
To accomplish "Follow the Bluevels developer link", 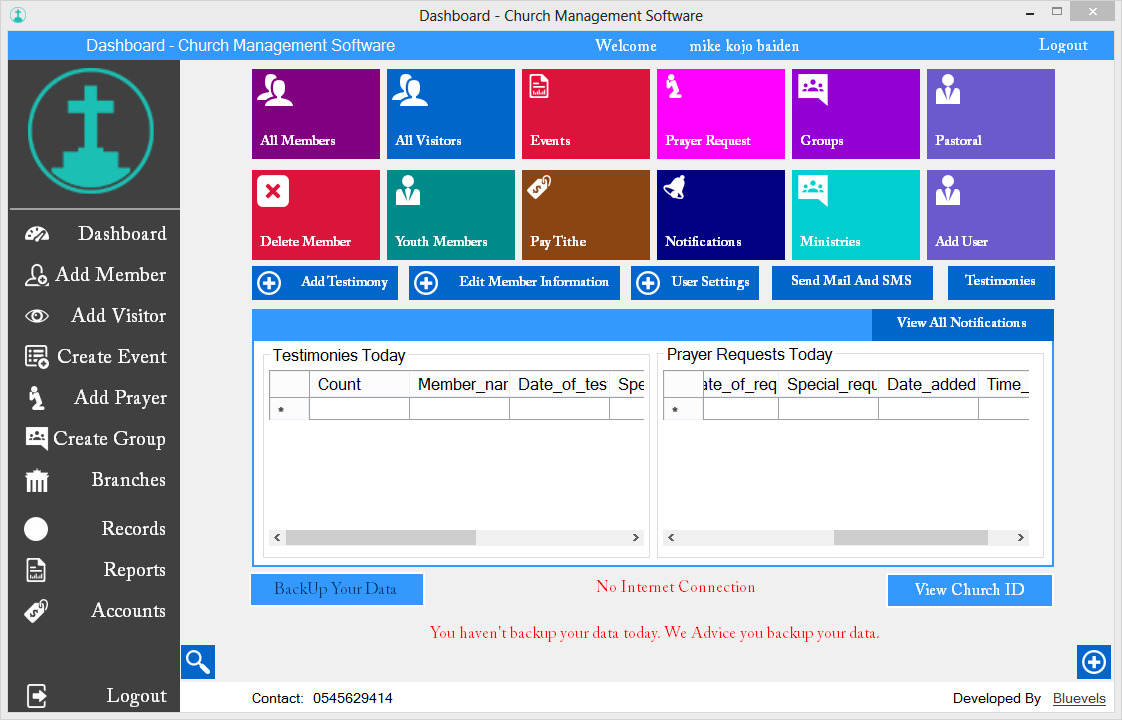I will tap(1072, 699).
